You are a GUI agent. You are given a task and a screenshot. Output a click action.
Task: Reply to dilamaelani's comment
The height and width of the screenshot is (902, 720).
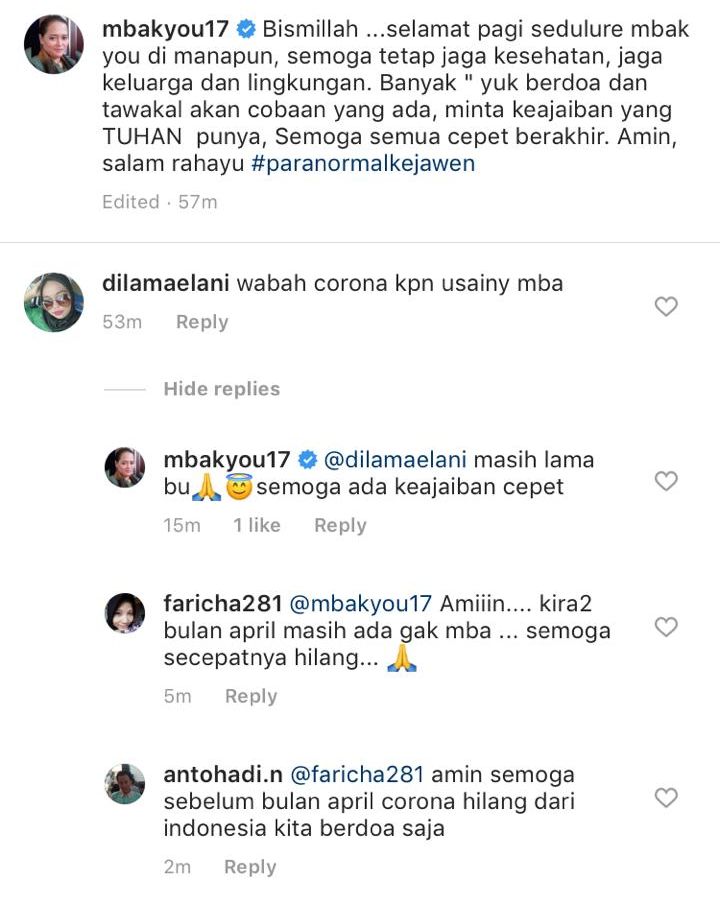tap(202, 322)
